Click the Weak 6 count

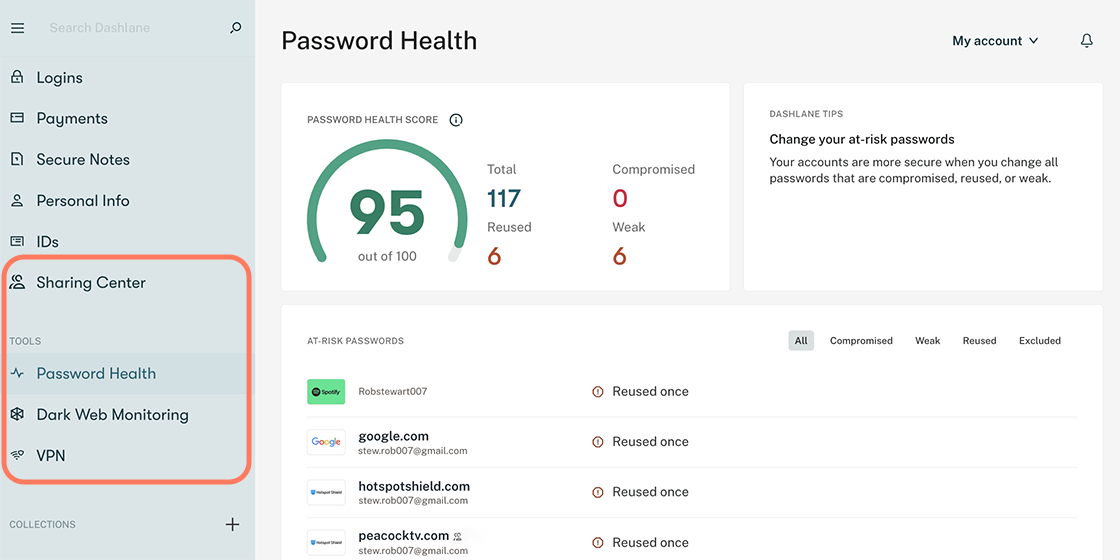(619, 256)
